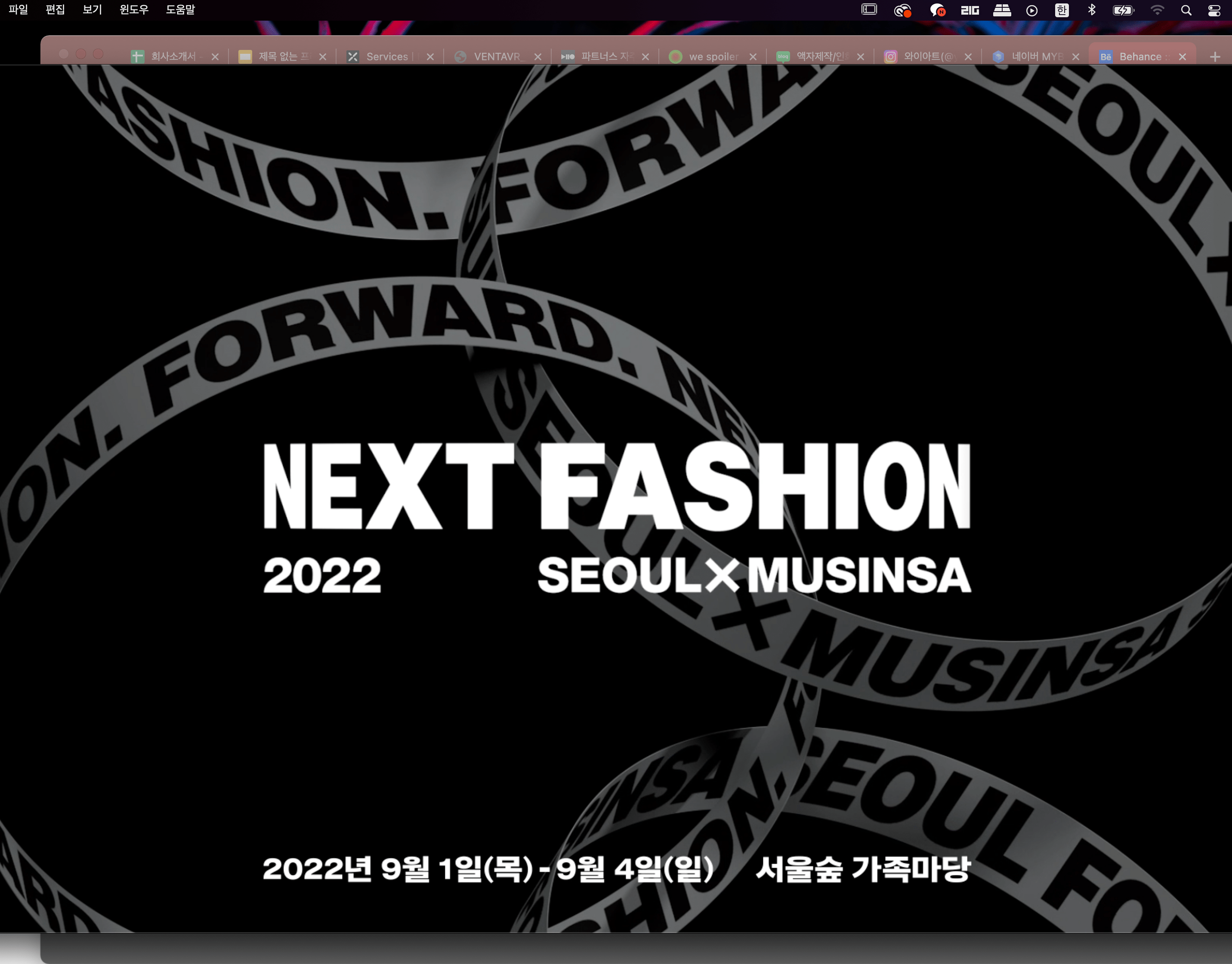Close the VENTAVR tab
This screenshot has height=964, width=1232.
pos(538,56)
